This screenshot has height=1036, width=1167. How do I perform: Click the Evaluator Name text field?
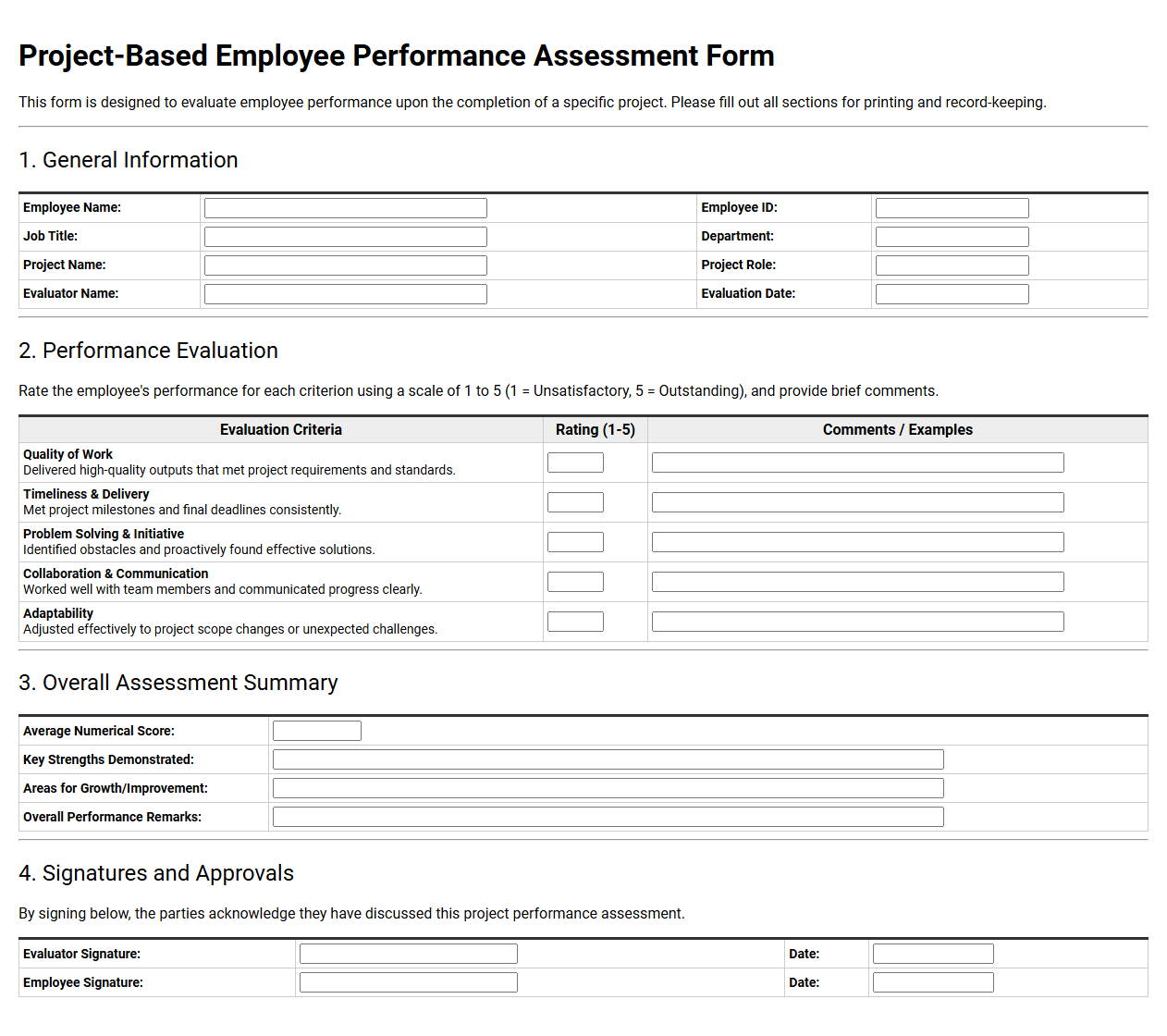(345, 294)
